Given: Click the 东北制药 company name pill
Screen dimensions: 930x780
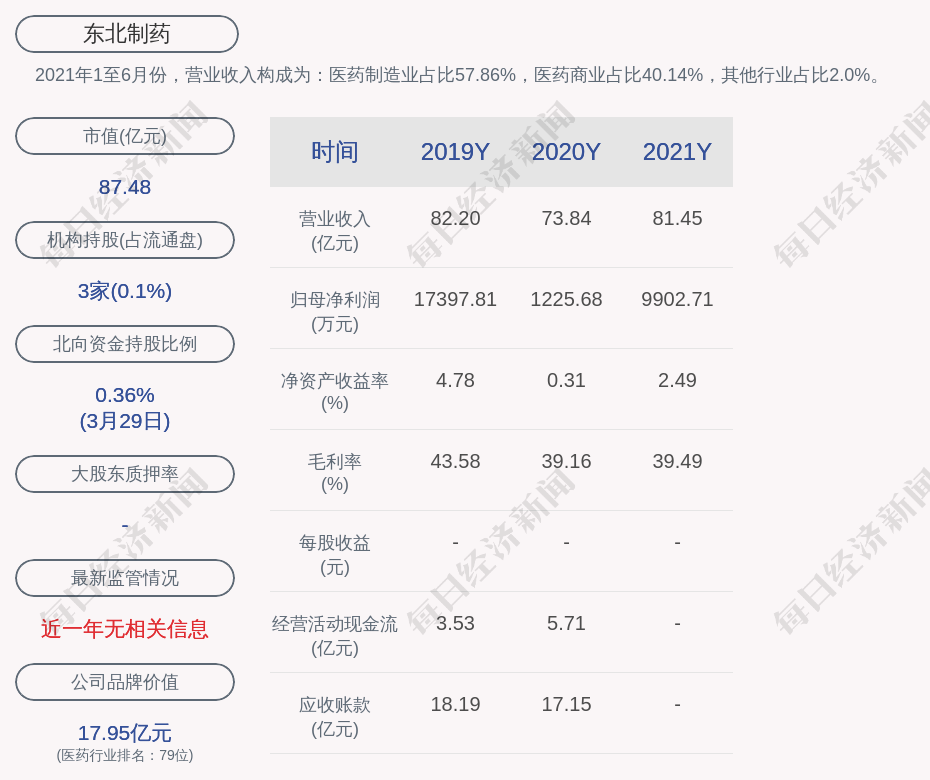Looking at the screenshot, I should coord(126,34).
